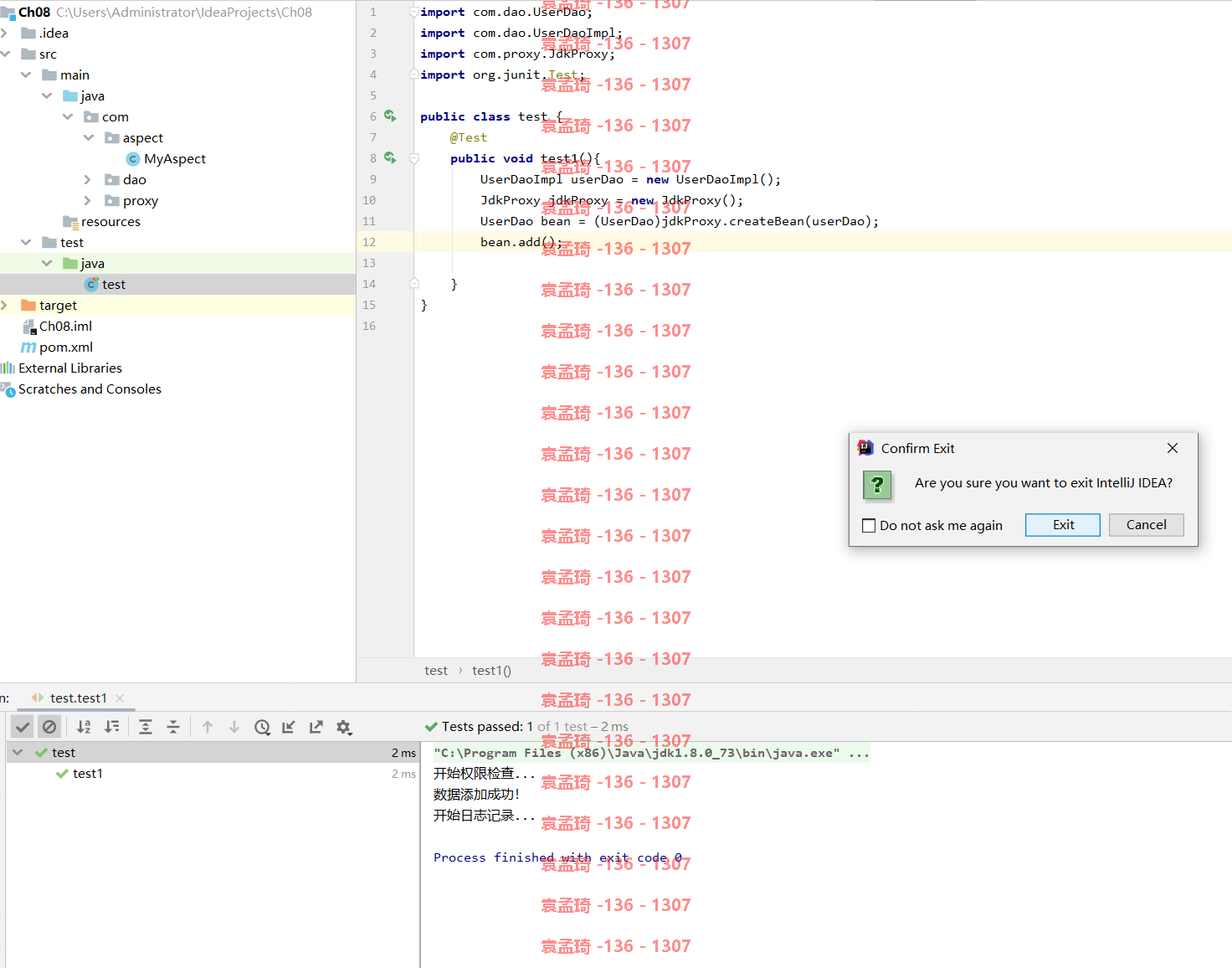Viewport: 1232px width, 968px height.
Task: Expand the proxy package
Action: point(88,200)
